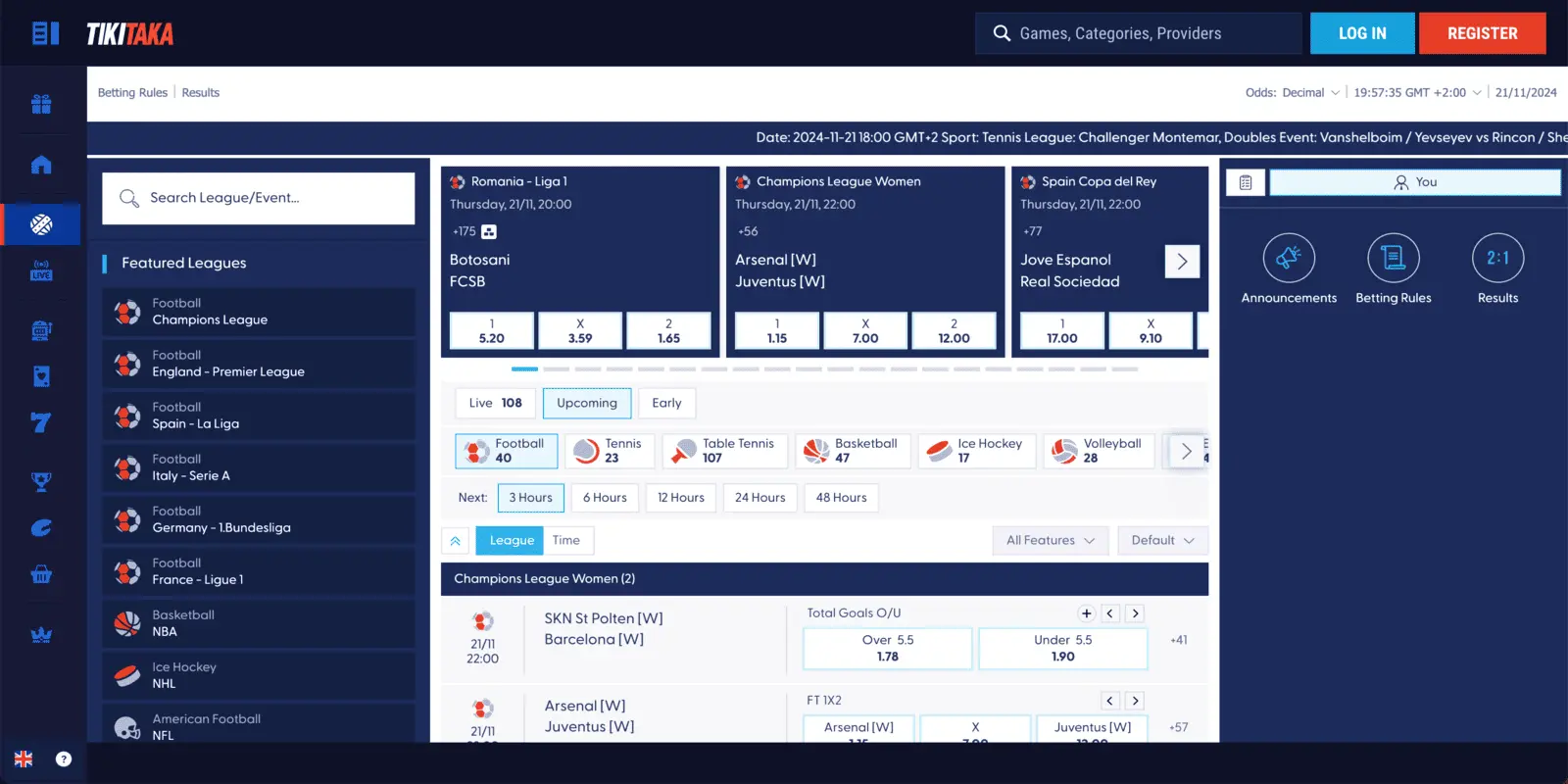Open the gift promotions icon in sidebar

(41, 104)
